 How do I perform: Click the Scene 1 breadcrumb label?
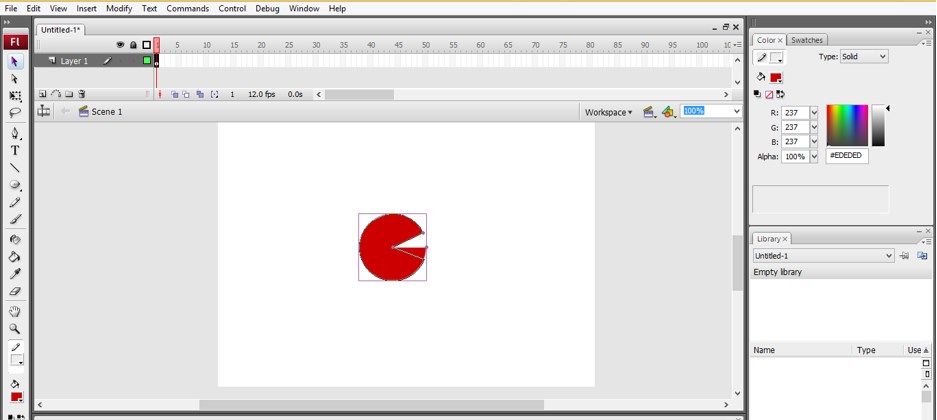point(106,112)
